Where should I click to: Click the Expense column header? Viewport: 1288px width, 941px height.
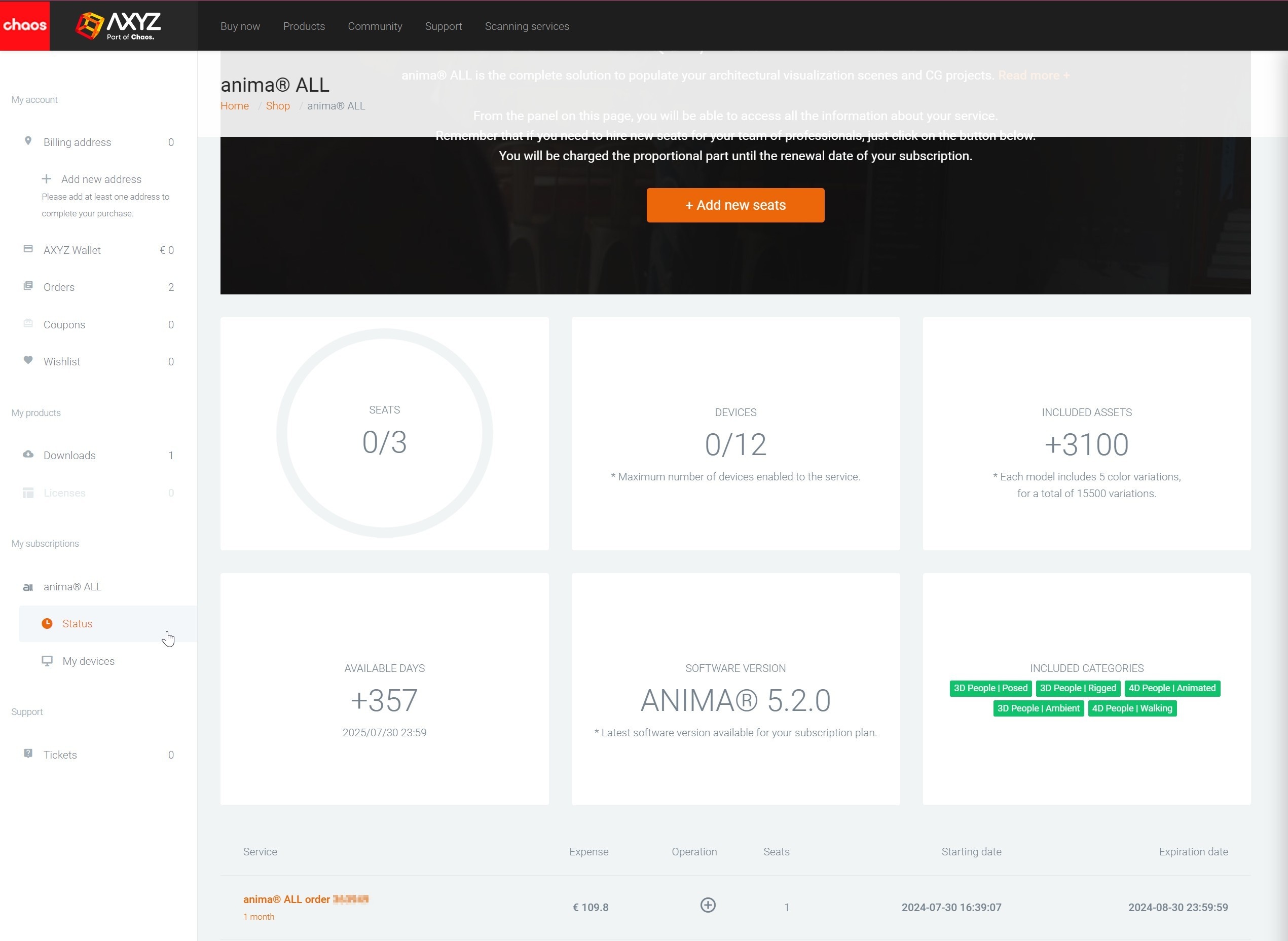pyautogui.click(x=588, y=852)
